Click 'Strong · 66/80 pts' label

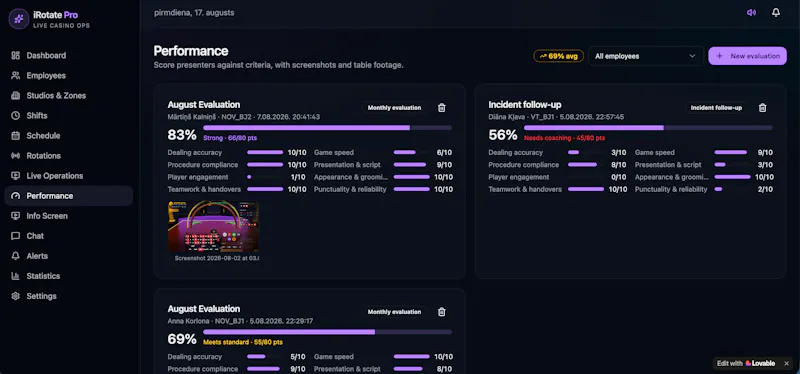click(x=229, y=138)
